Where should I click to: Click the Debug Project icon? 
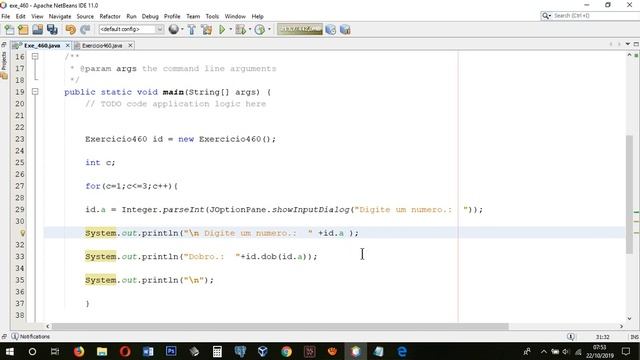(x=241, y=29)
